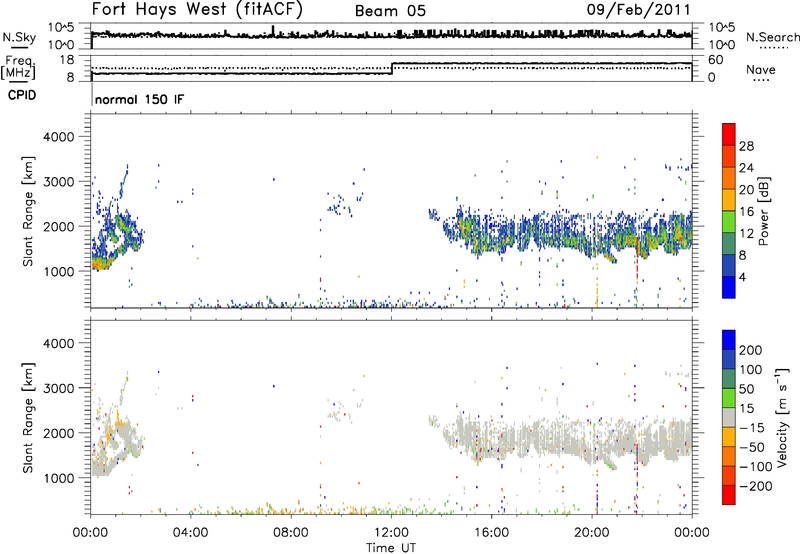Screen dimensions: 800x554
Task: Click the '20:00' time tick label
Action: pyautogui.click(x=592, y=533)
